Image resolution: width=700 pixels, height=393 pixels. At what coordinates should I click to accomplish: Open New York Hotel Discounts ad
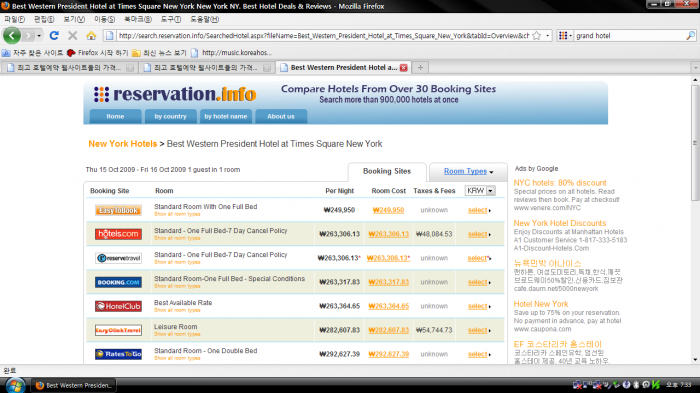coord(560,223)
